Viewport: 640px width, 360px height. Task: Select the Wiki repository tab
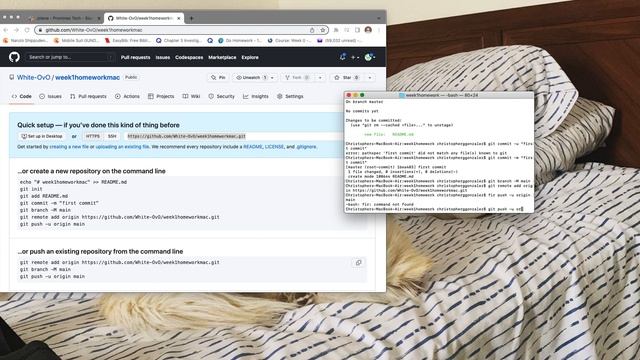tap(191, 96)
